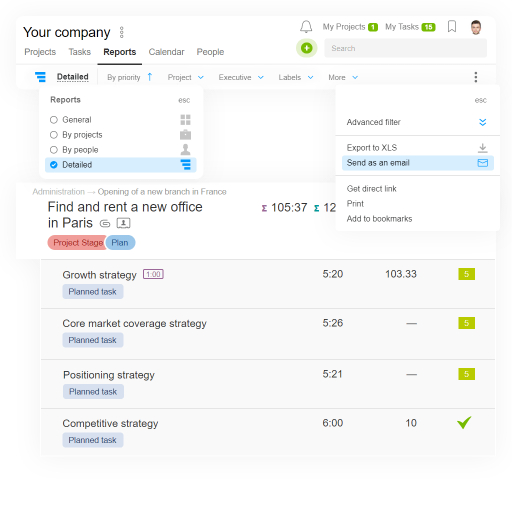The image size is (512, 512).
Task: Click the red Project Stage label
Action: 78,243
